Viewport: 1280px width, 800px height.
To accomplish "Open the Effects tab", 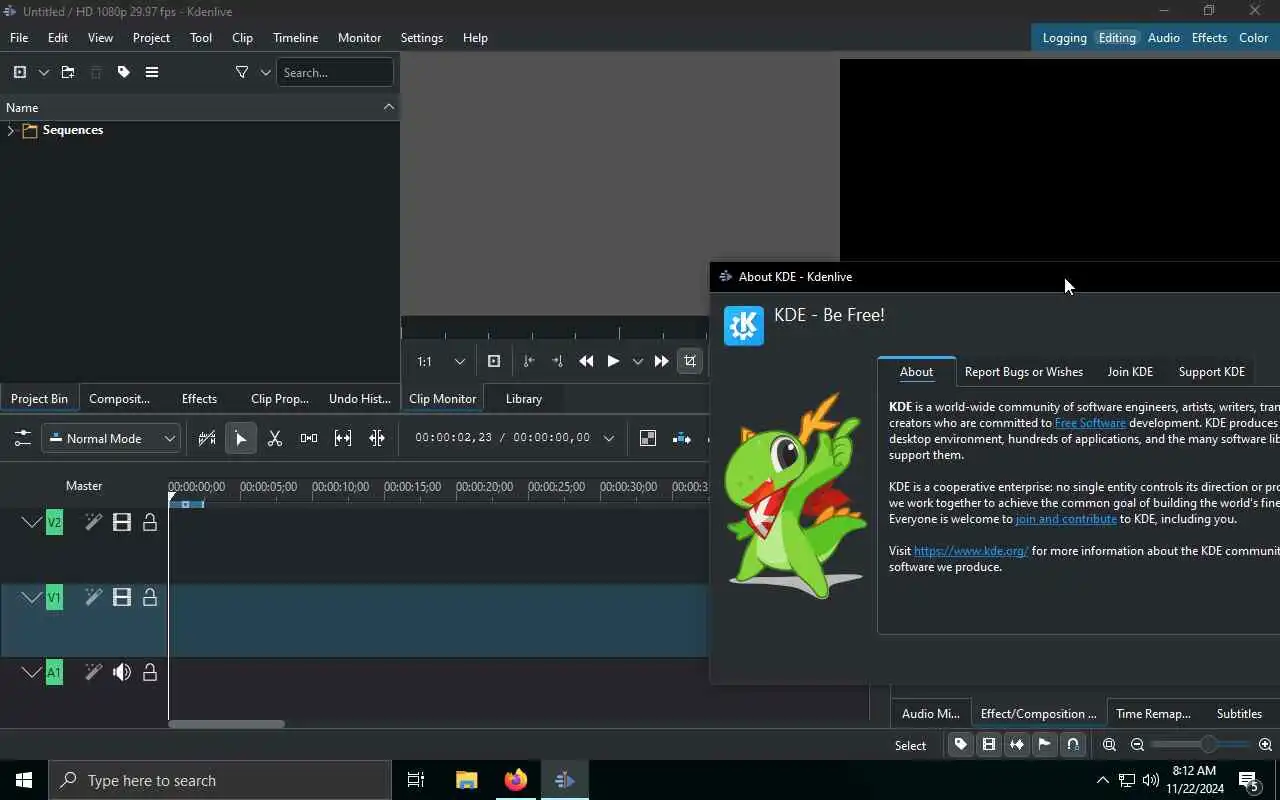I will point(199,398).
